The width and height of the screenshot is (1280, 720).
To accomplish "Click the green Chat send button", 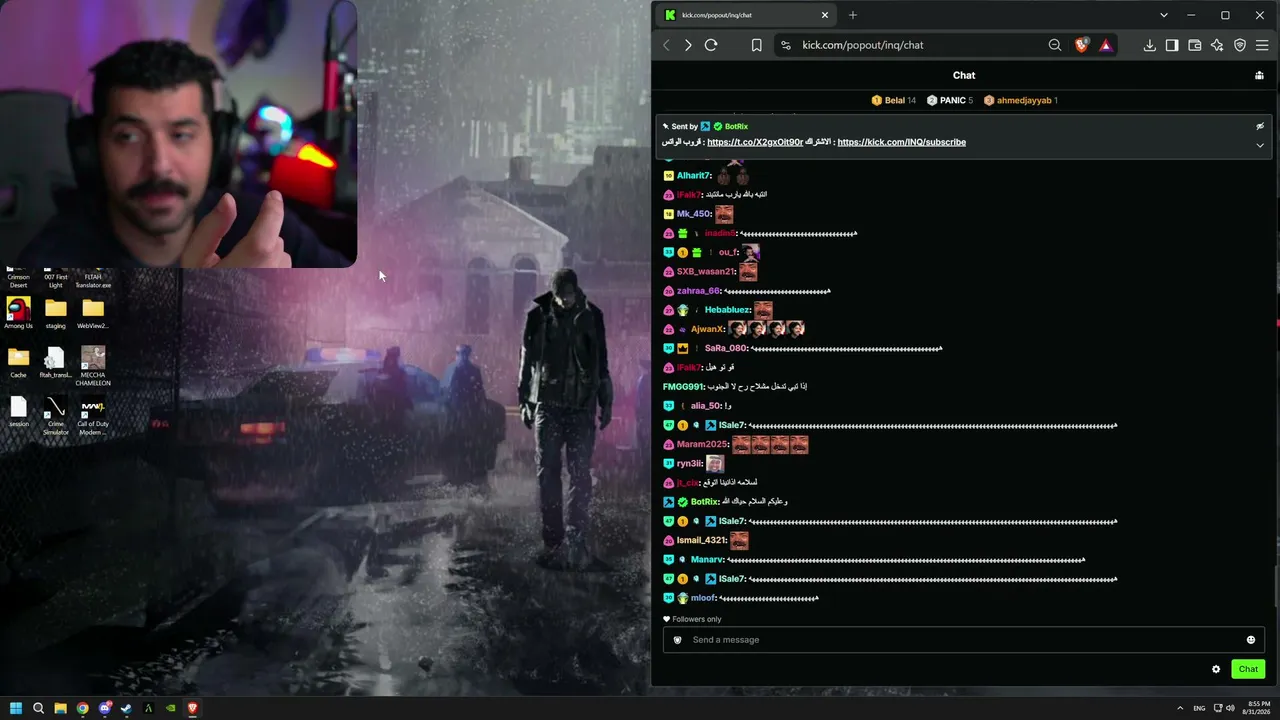I will [x=1248, y=669].
